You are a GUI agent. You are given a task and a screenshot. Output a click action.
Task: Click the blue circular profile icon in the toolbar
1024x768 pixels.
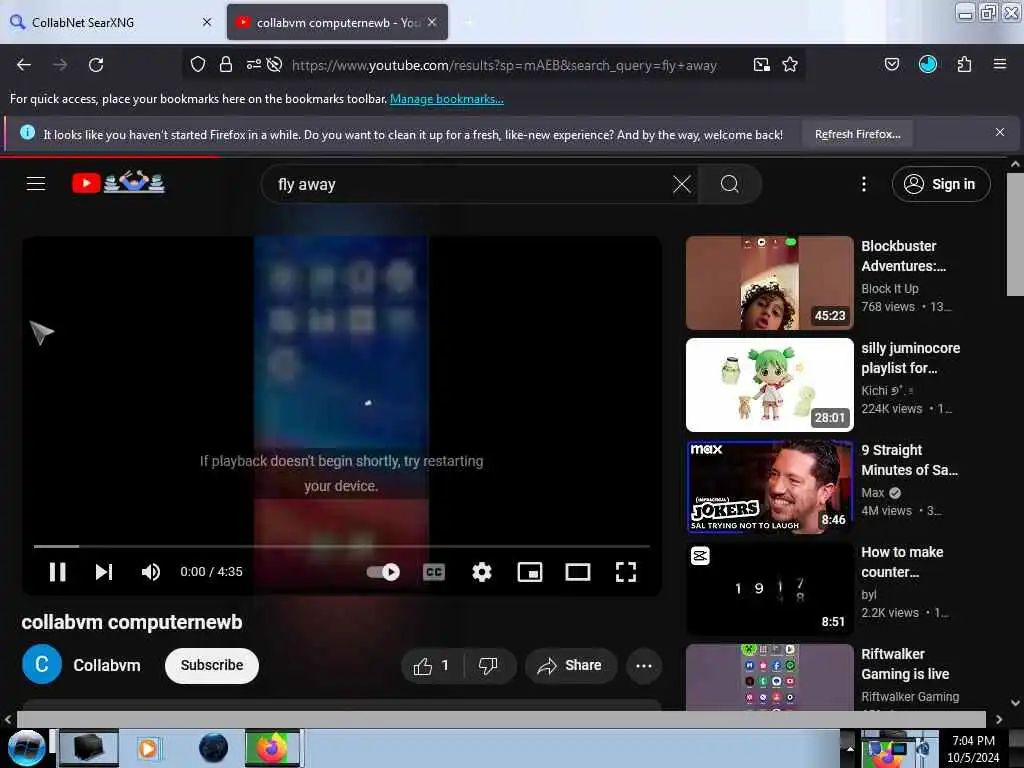[x=928, y=64]
